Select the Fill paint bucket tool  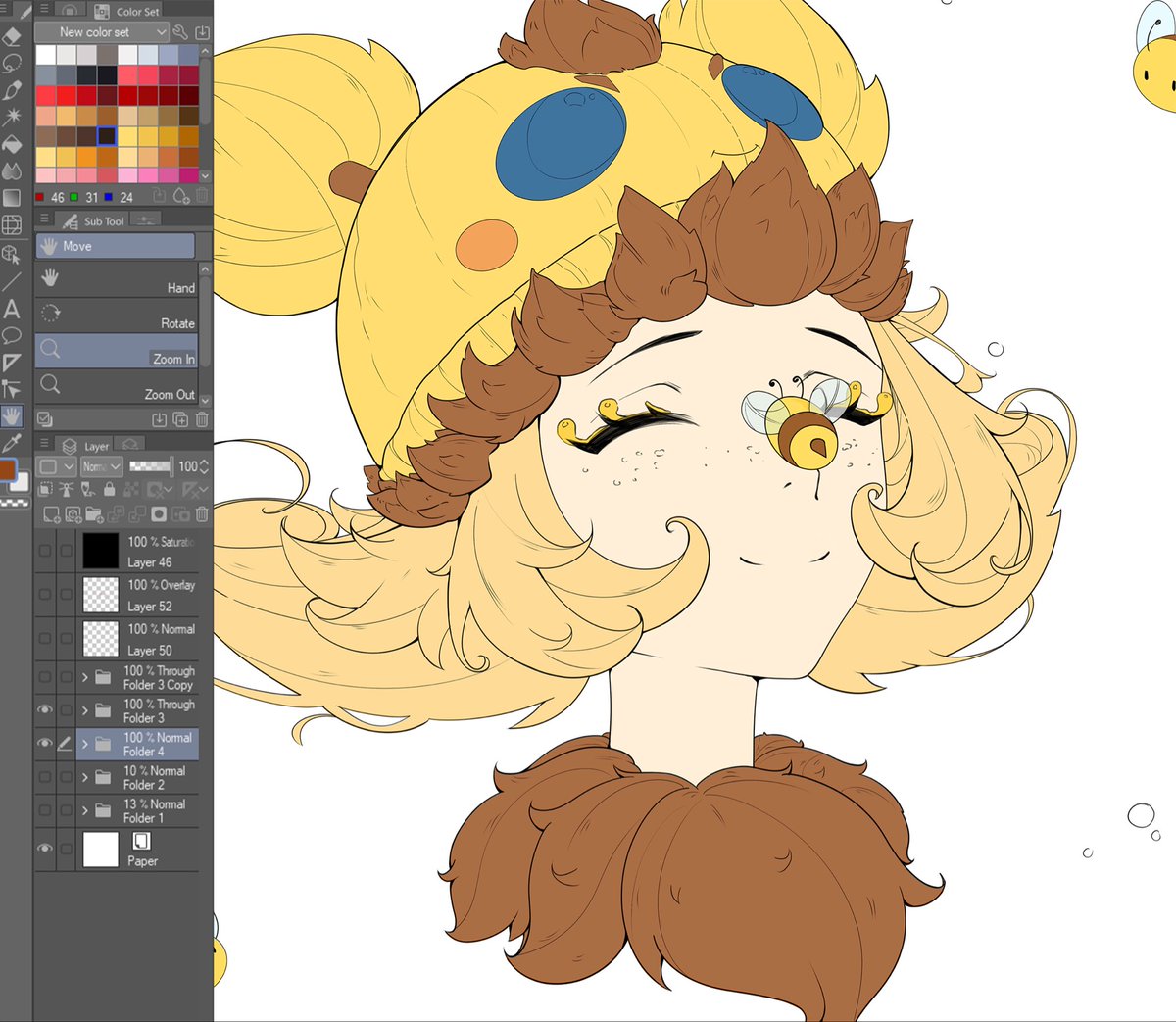point(12,143)
